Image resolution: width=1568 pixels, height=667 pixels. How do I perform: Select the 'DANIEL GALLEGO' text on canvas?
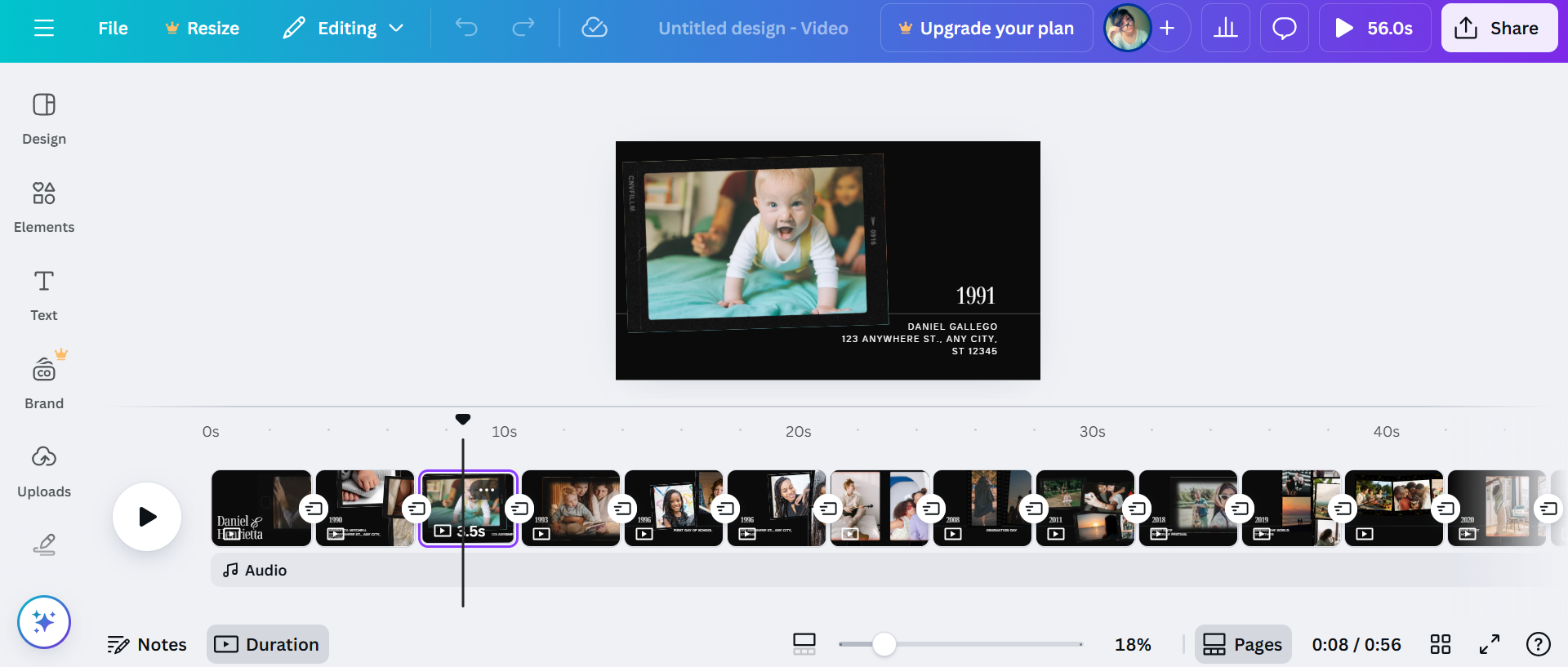952,327
